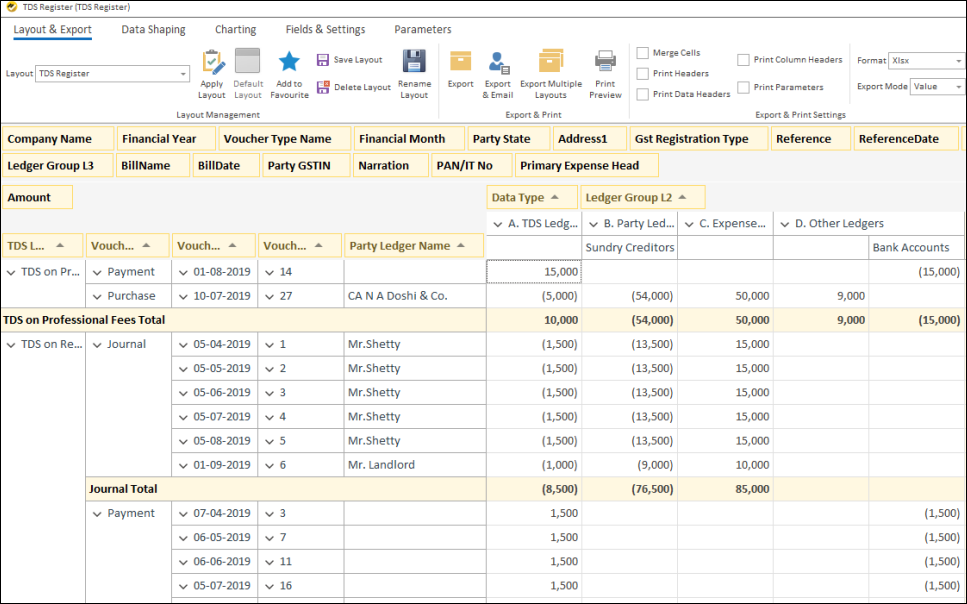The height and width of the screenshot is (604, 967).
Task: Open Print Preview
Action: pyautogui.click(x=605, y=62)
